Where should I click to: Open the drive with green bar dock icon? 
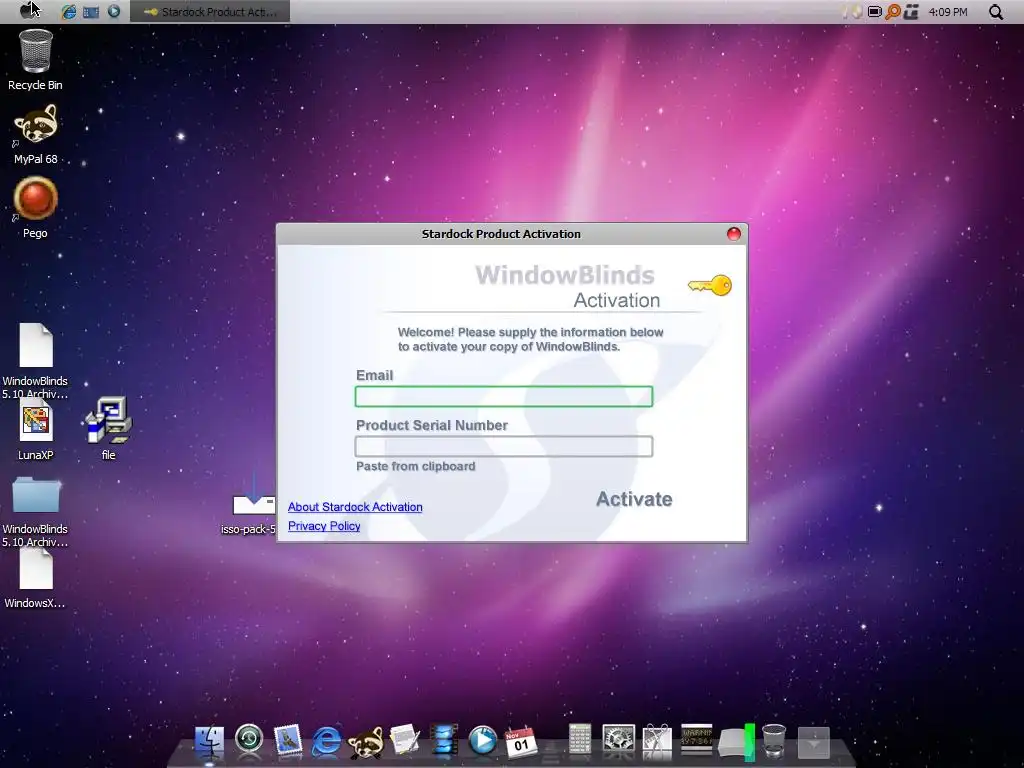pyautogui.click(x=737, y=743)
